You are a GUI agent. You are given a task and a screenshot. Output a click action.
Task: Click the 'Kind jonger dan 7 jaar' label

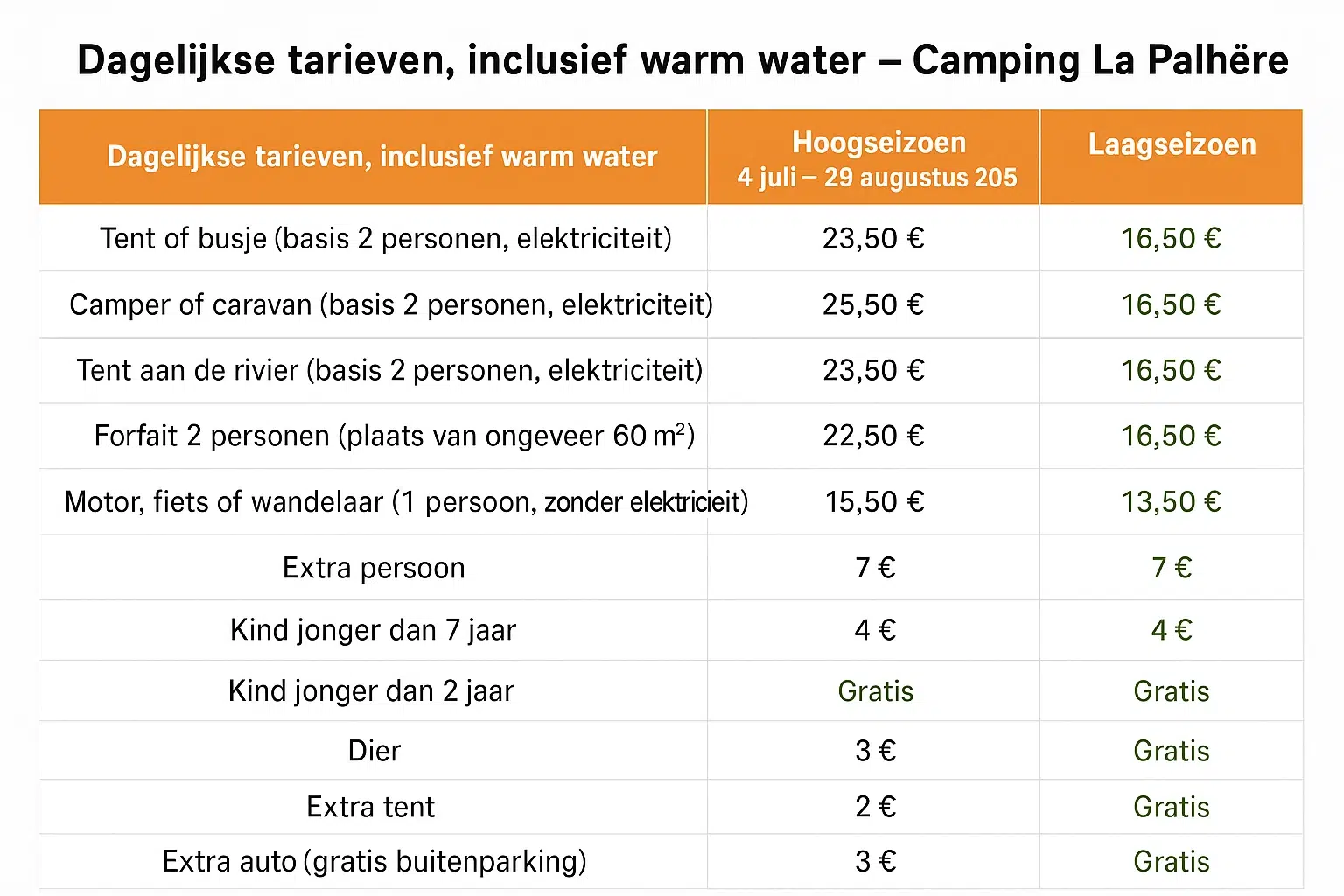pos(373,630)
